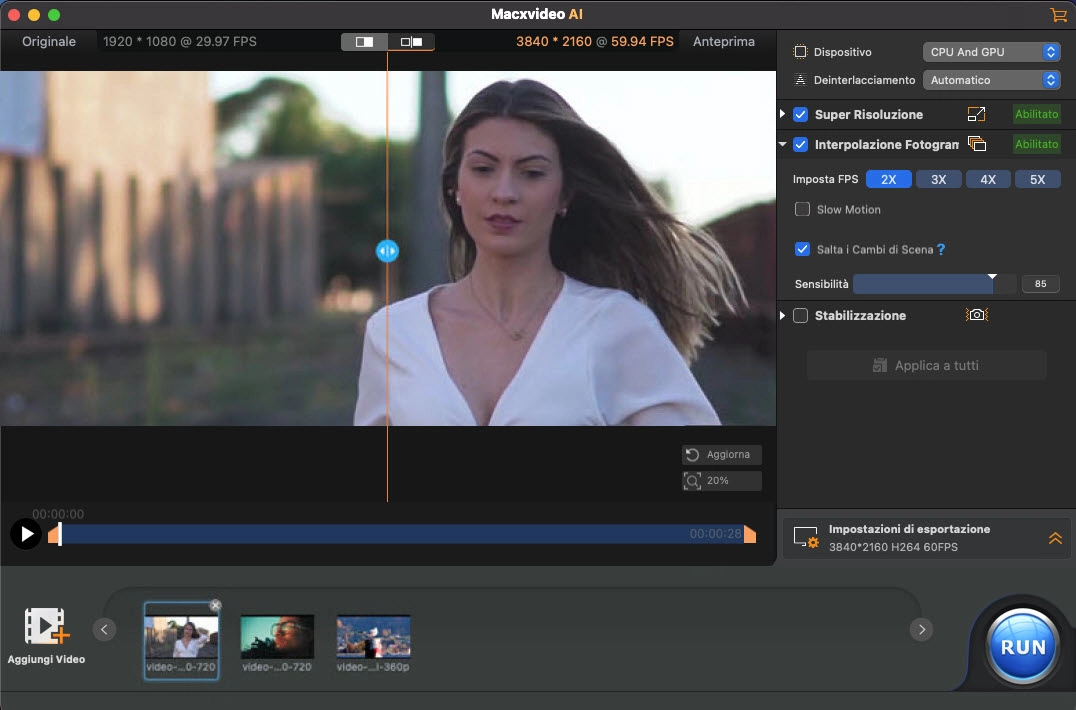Screen dimensions: 1076x710
Task: Expand the export settings panel chevron
Action: click(1055, 538)
